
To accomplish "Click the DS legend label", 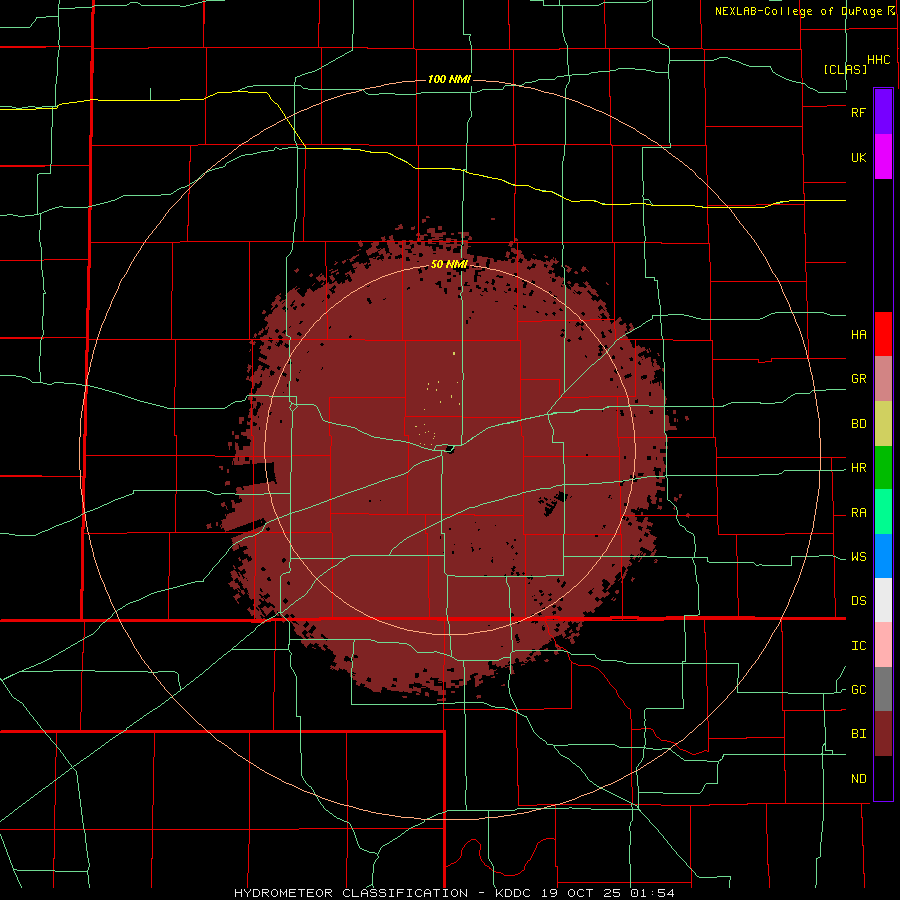I will pyautogui.click(x=858, y=601).
